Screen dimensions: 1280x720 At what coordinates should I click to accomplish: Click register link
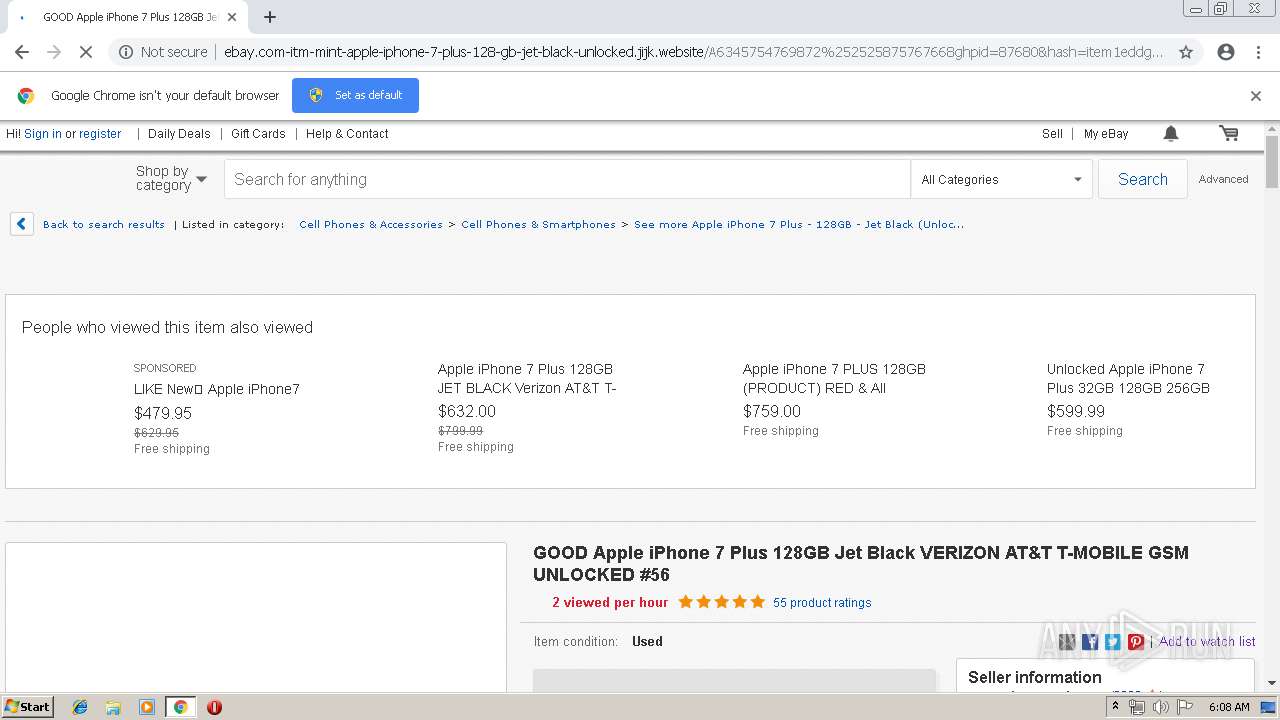[100, 133]
